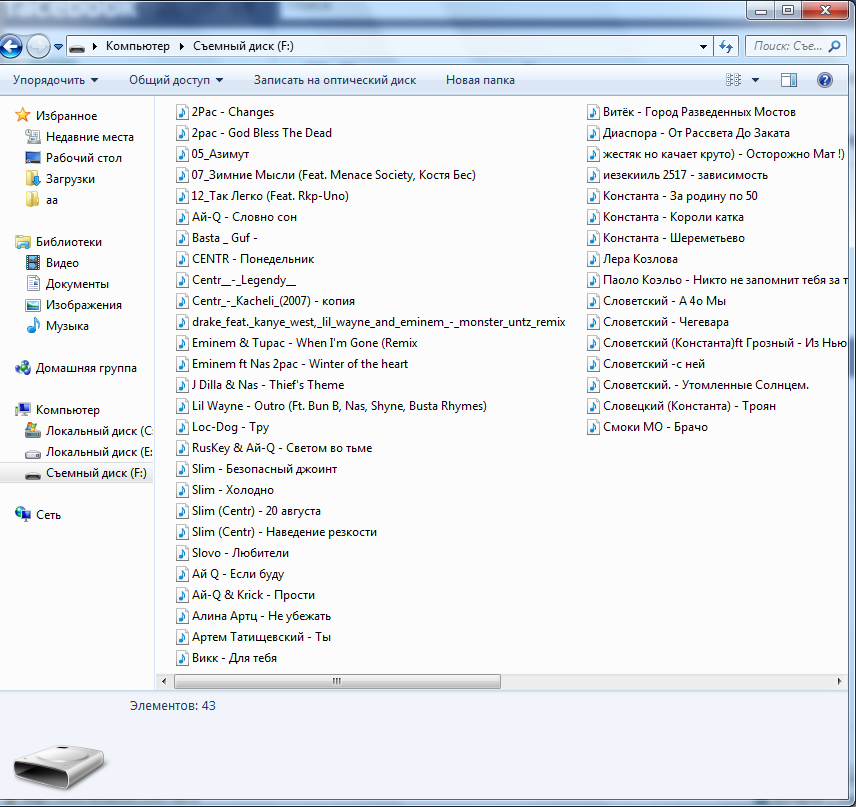
Task: Select Basta _ Guf - file
Action: coord(224,238)
